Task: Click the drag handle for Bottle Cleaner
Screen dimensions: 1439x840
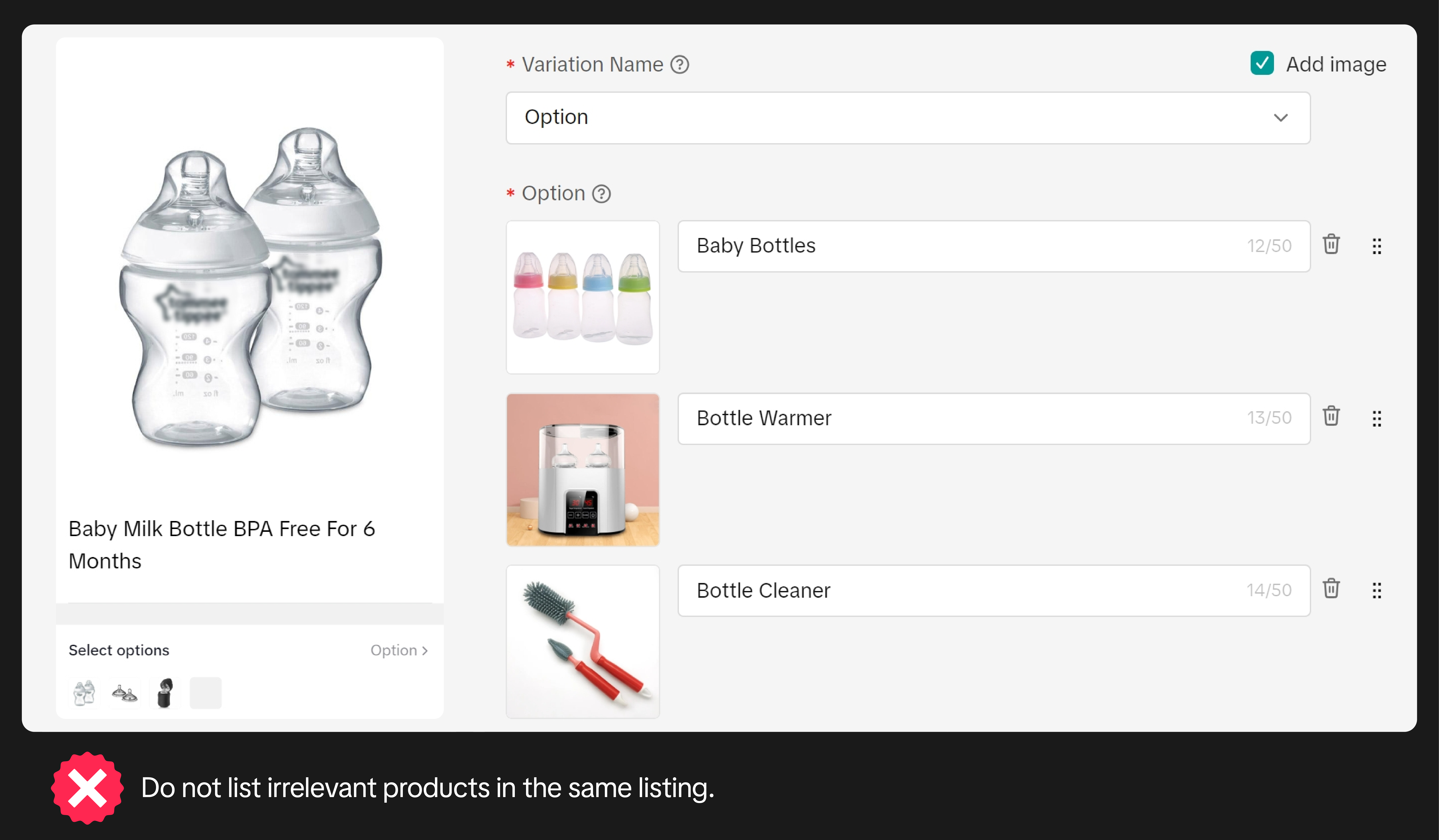Action: (1377, 590)
